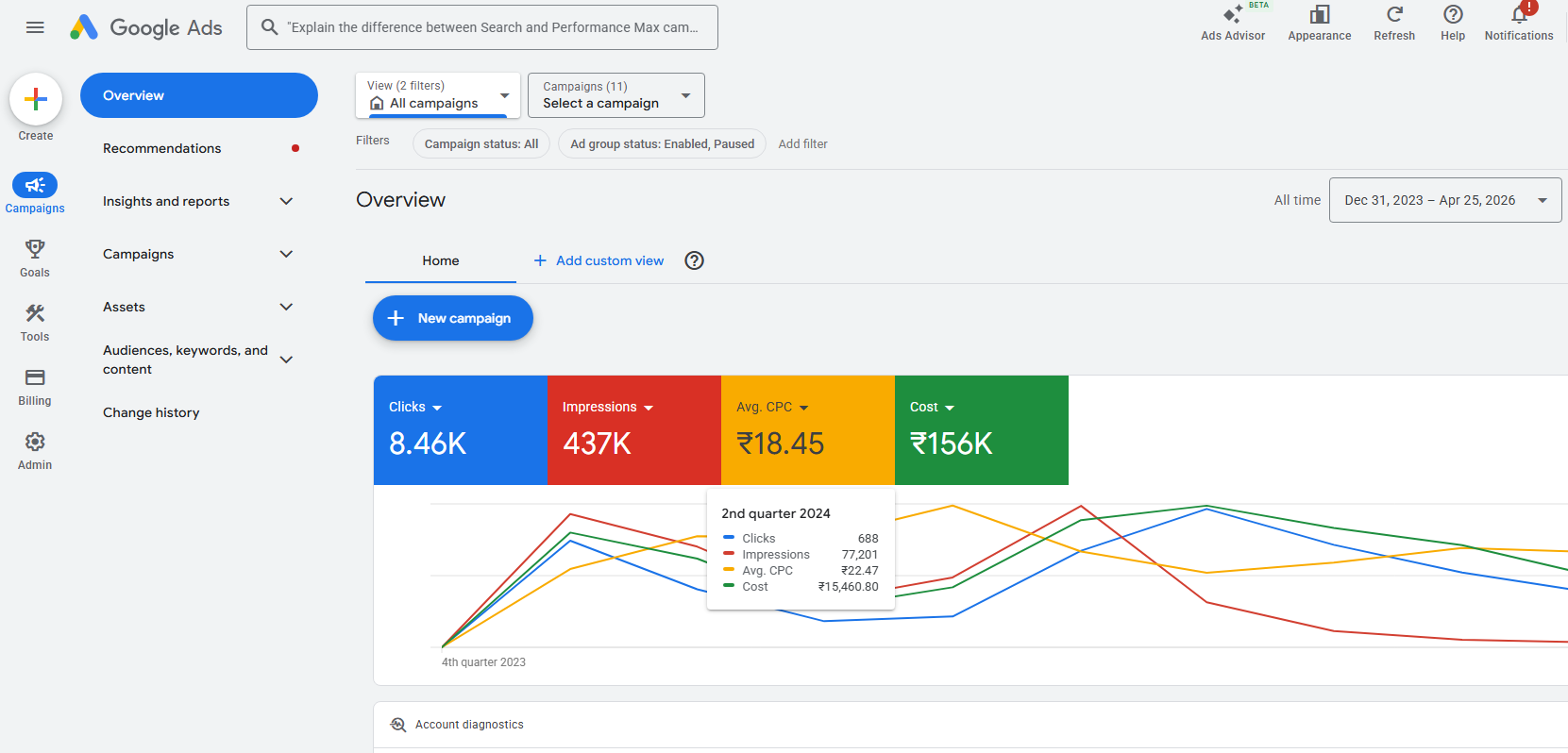Refresh the account data

(x=1394, y=24)
